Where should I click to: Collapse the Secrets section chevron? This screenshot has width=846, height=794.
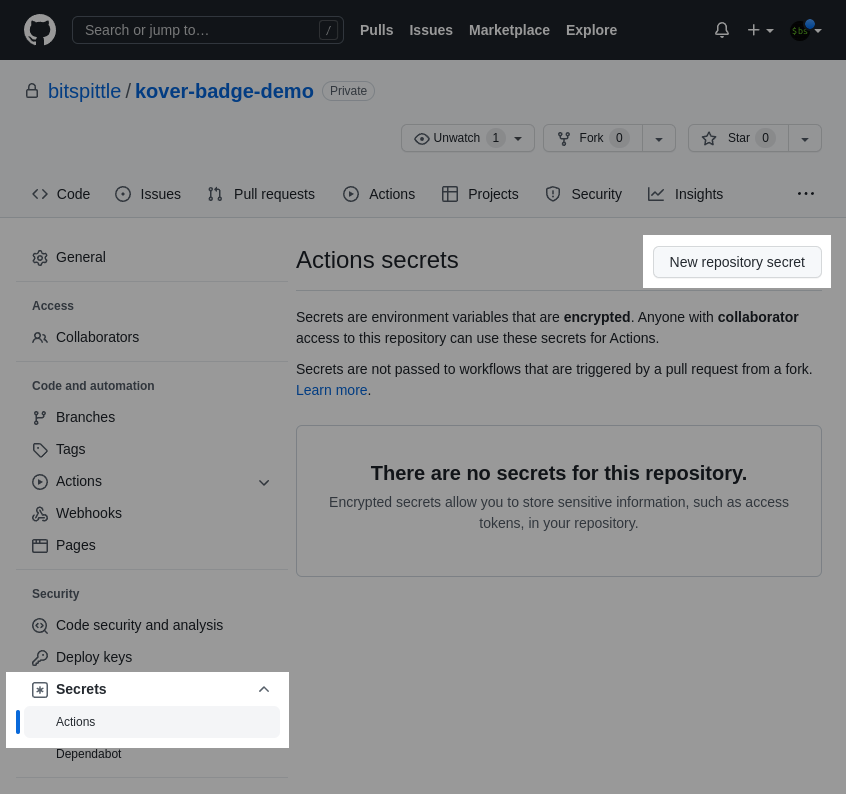(x=264, y=689)
